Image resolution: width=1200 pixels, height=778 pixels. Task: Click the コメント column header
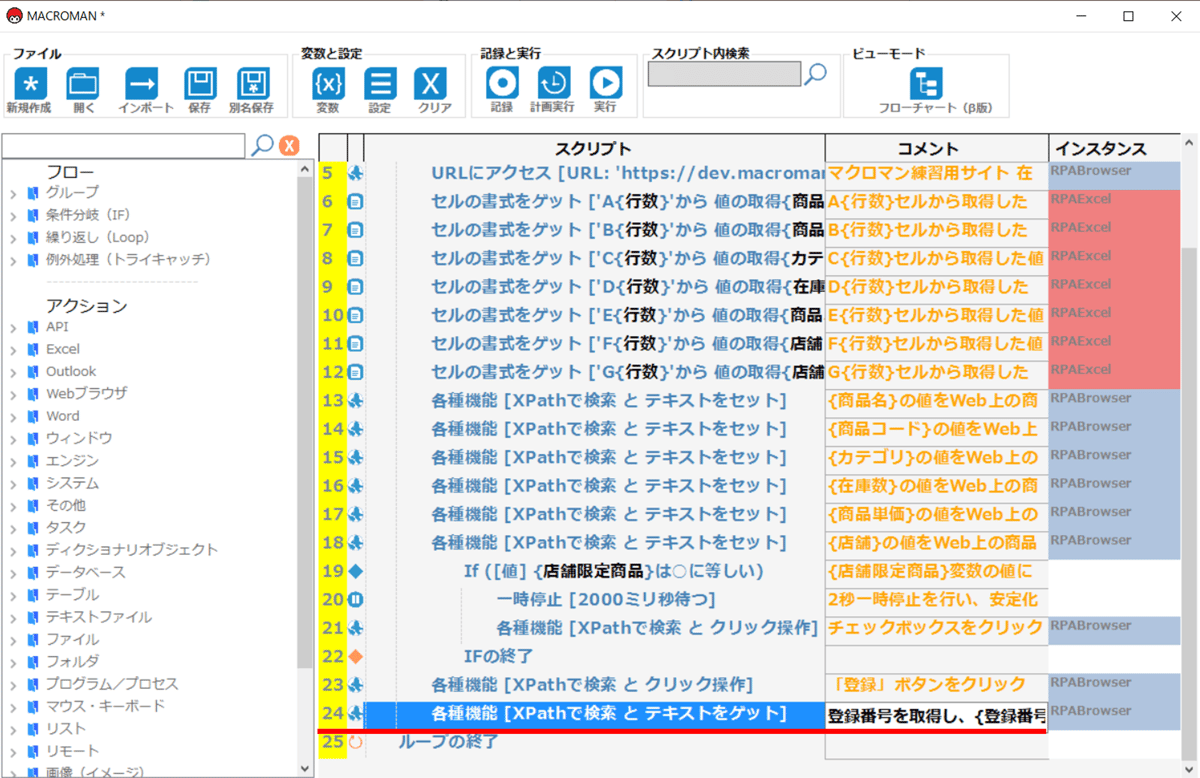[936, 148]
